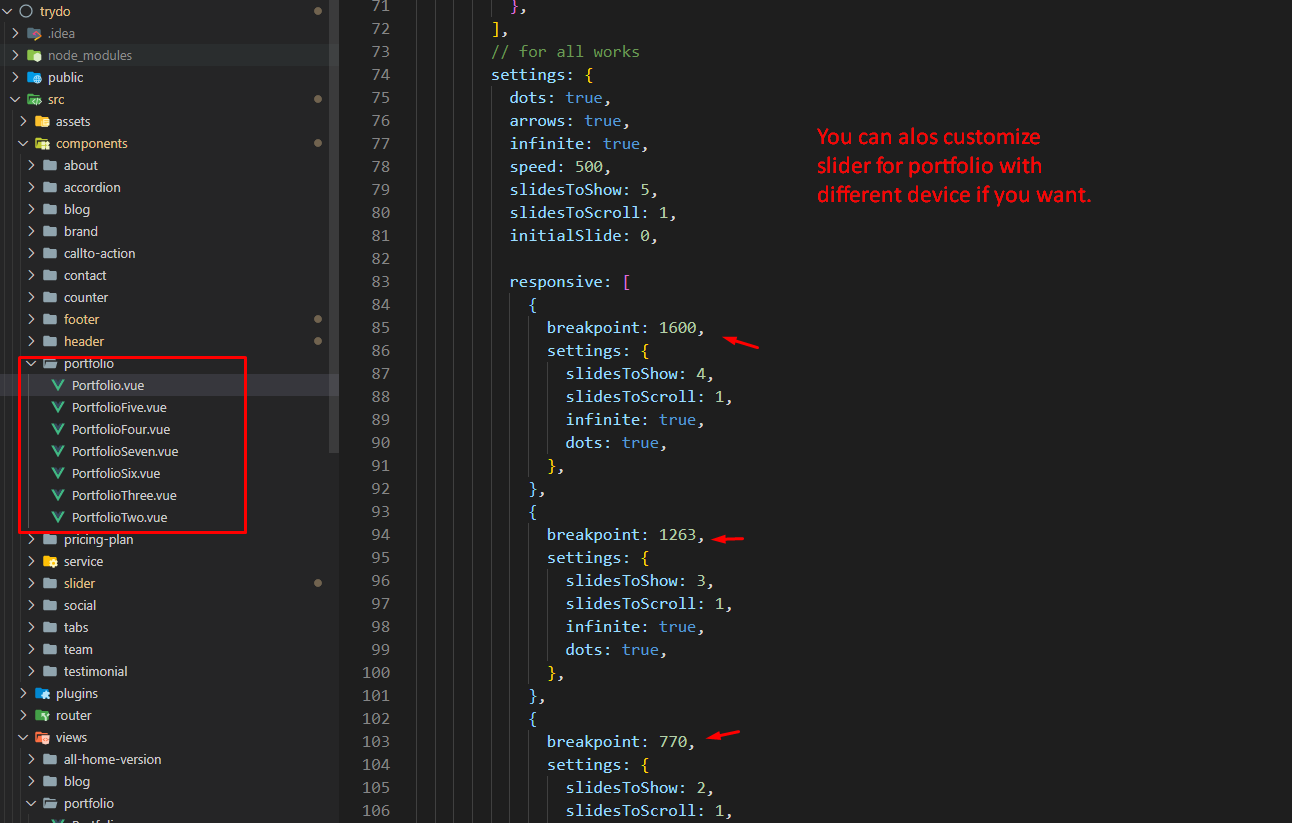
Task: Click the router folder icon
Action: [42, 715]
